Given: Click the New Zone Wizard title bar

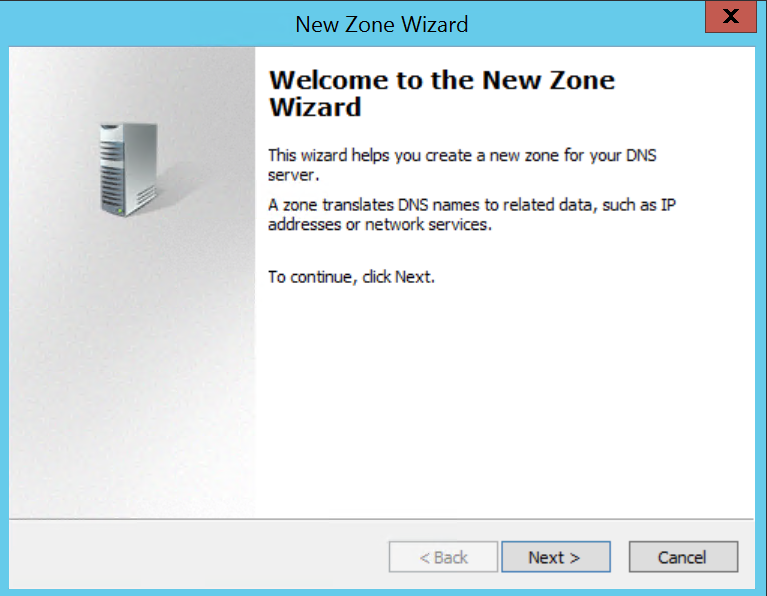Looking at the screenshot, I should 382,24.
